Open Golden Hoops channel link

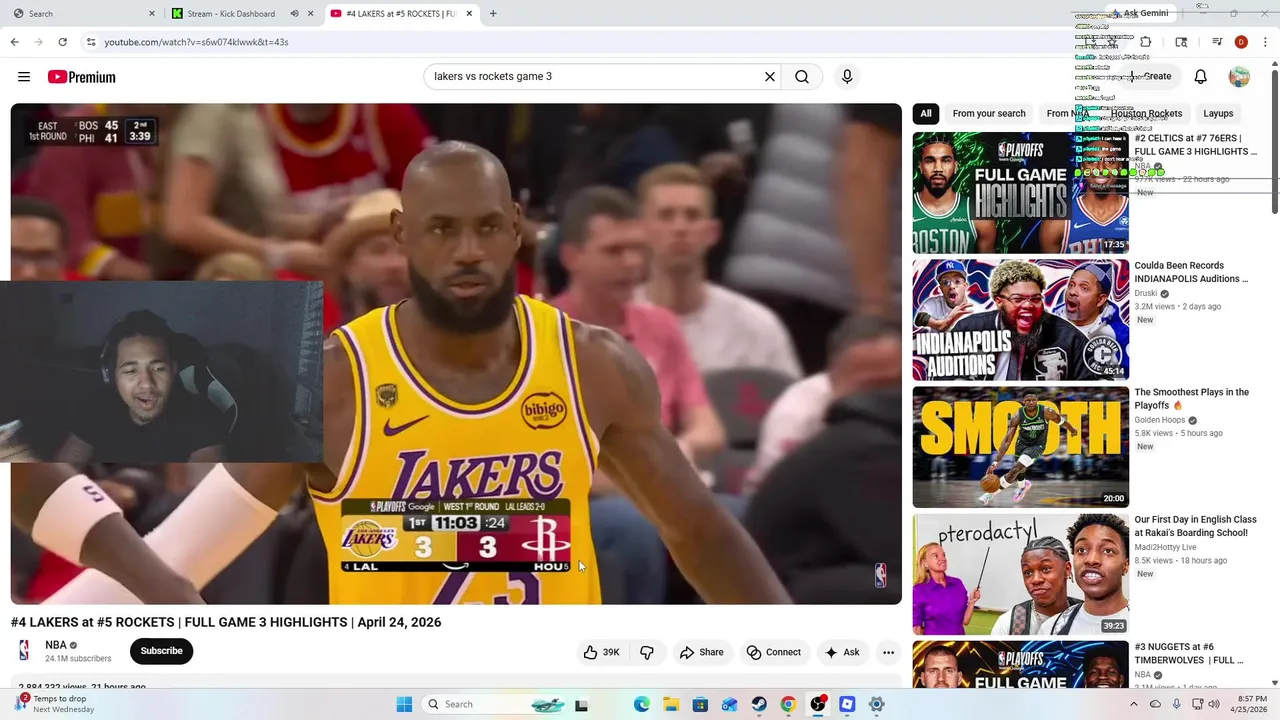1159,421
